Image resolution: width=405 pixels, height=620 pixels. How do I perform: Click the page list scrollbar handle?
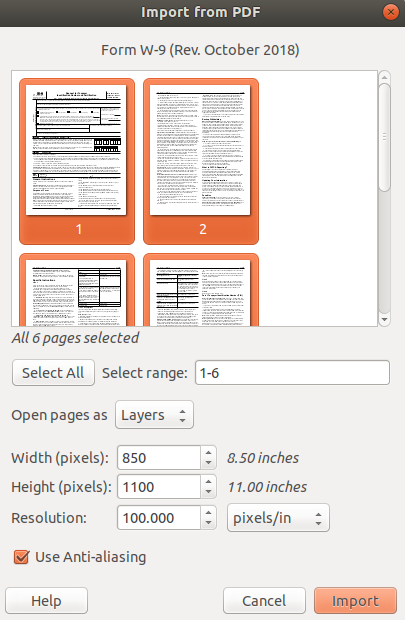[384, 137]
